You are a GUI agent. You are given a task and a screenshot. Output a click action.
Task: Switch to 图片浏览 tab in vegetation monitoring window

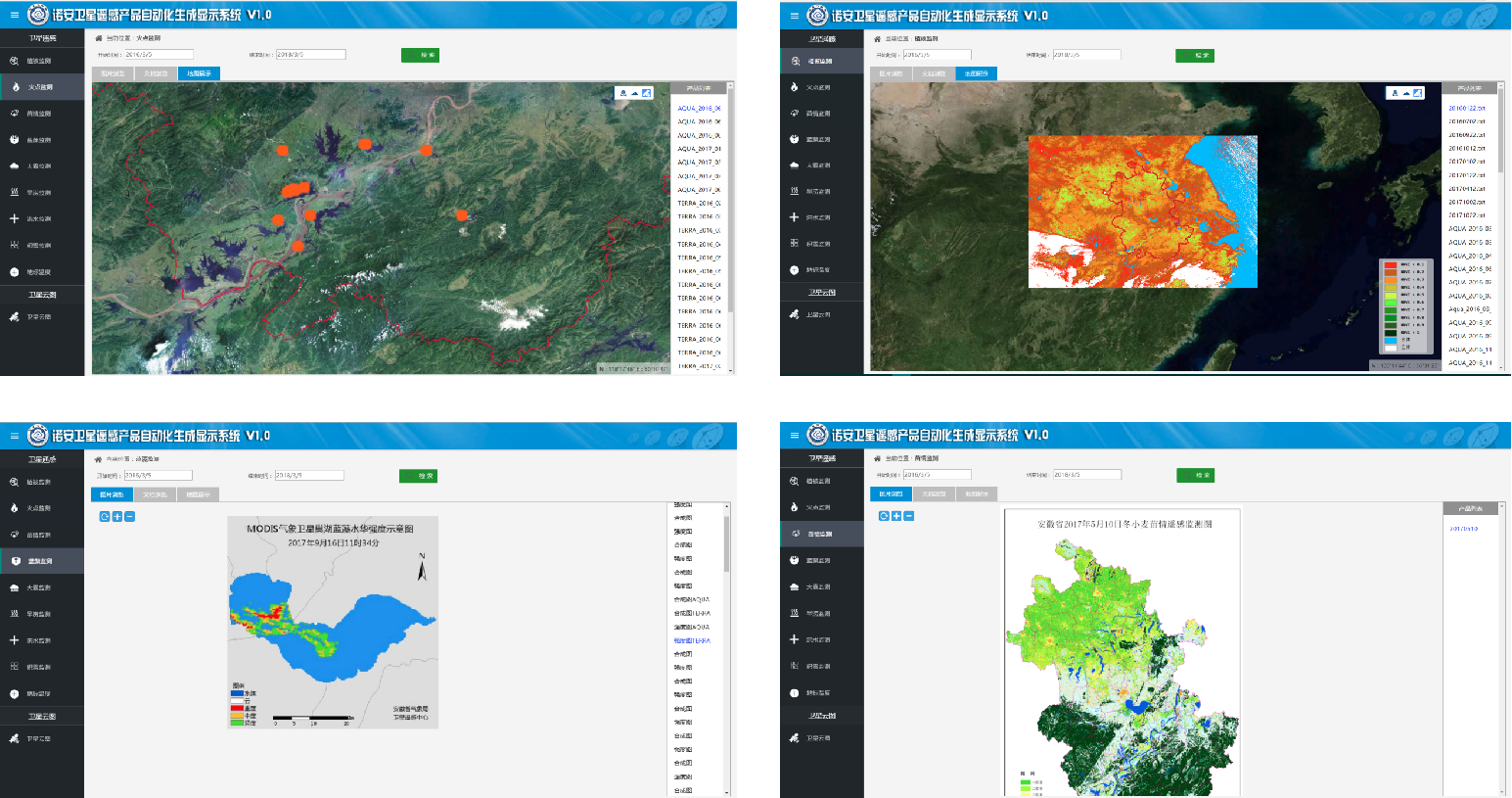[x=891, y=73]
